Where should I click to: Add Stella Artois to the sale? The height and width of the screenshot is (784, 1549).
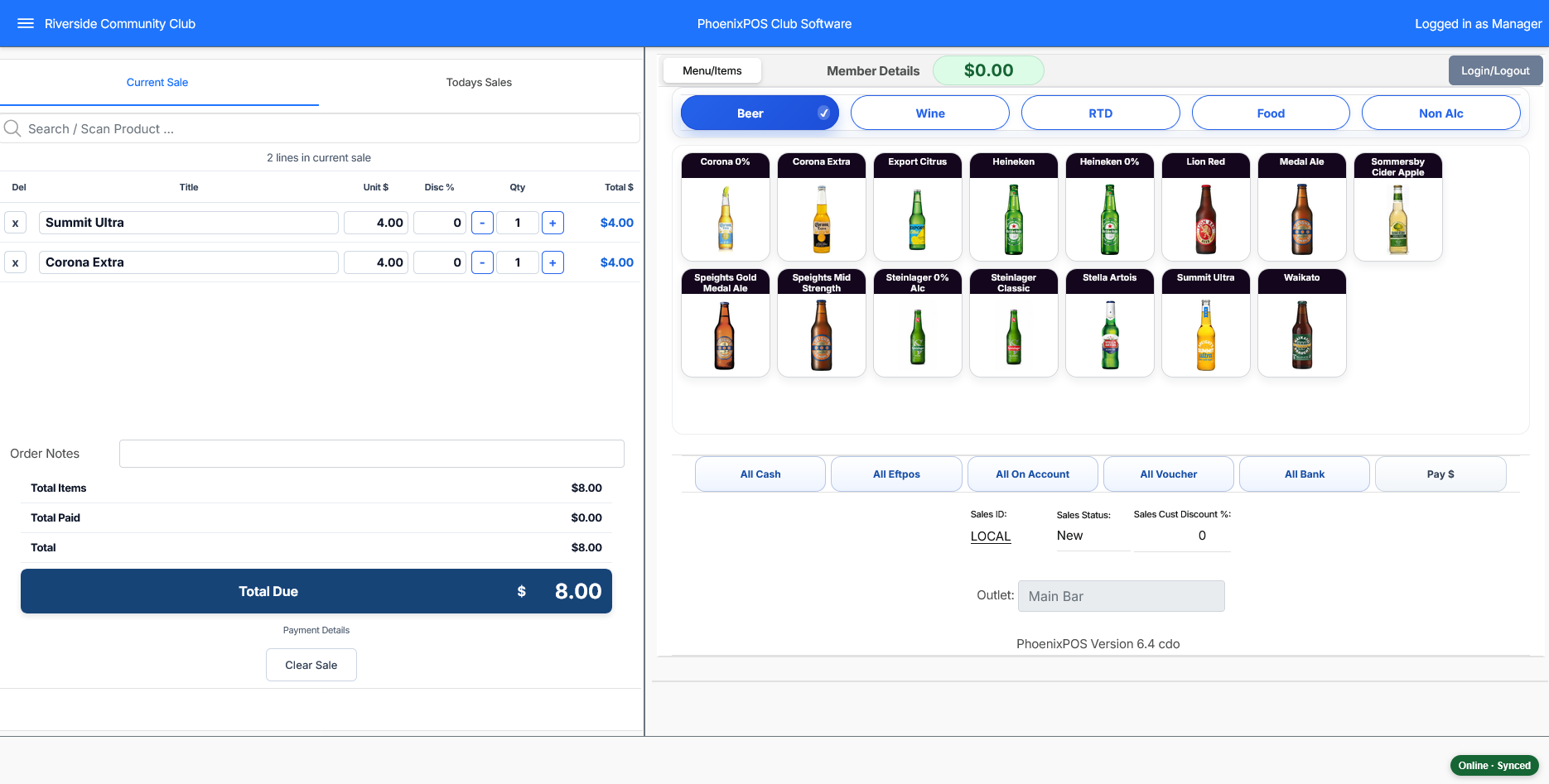(x=1110, y=323)
